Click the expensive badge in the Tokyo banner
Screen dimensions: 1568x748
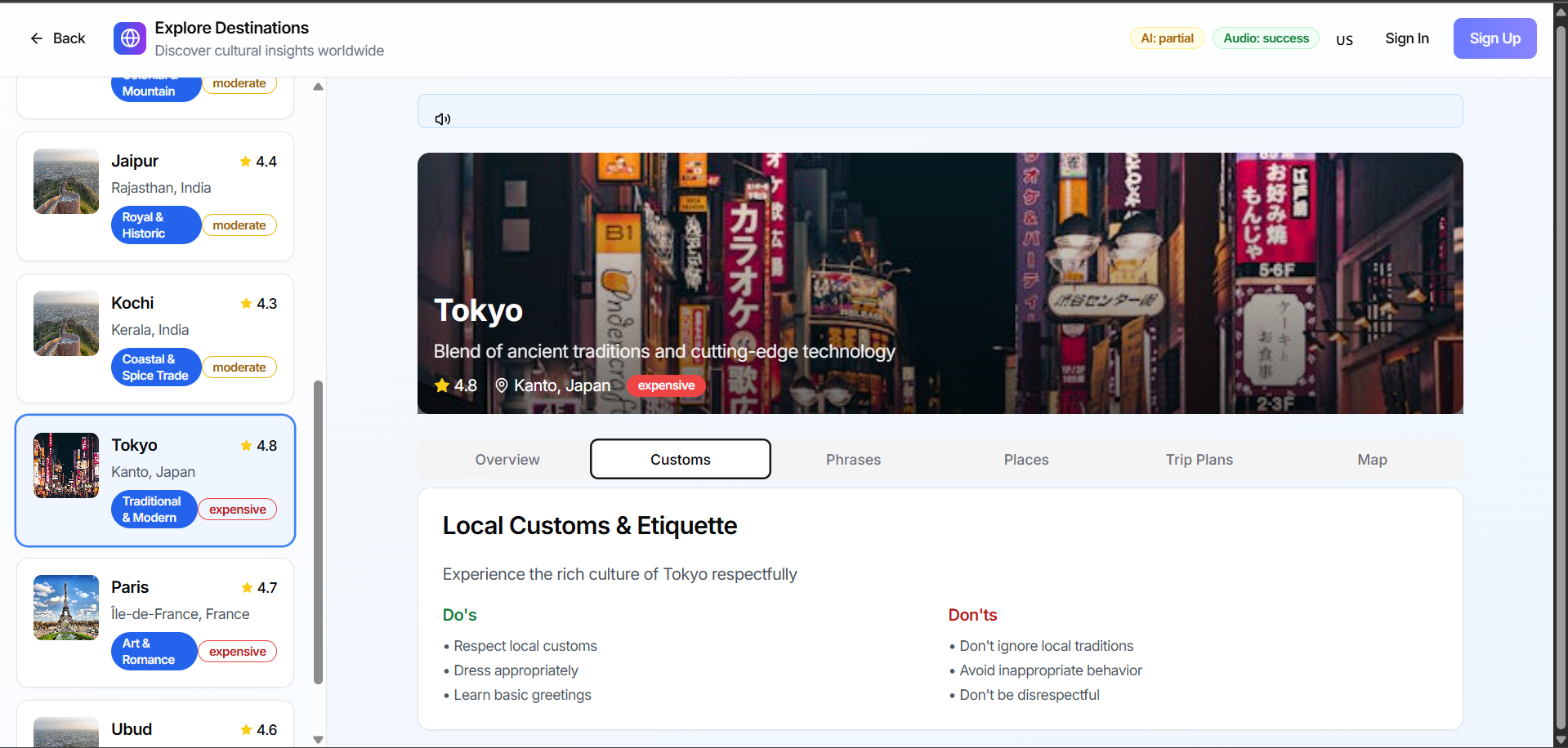click(667, 385)
